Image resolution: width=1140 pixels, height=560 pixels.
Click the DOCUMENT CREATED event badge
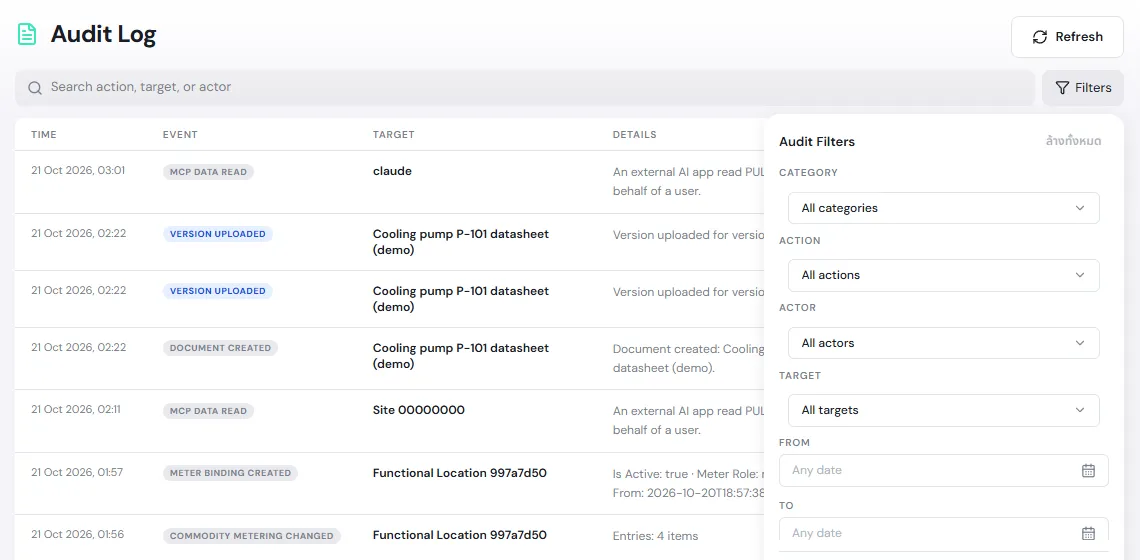(220, 348)
